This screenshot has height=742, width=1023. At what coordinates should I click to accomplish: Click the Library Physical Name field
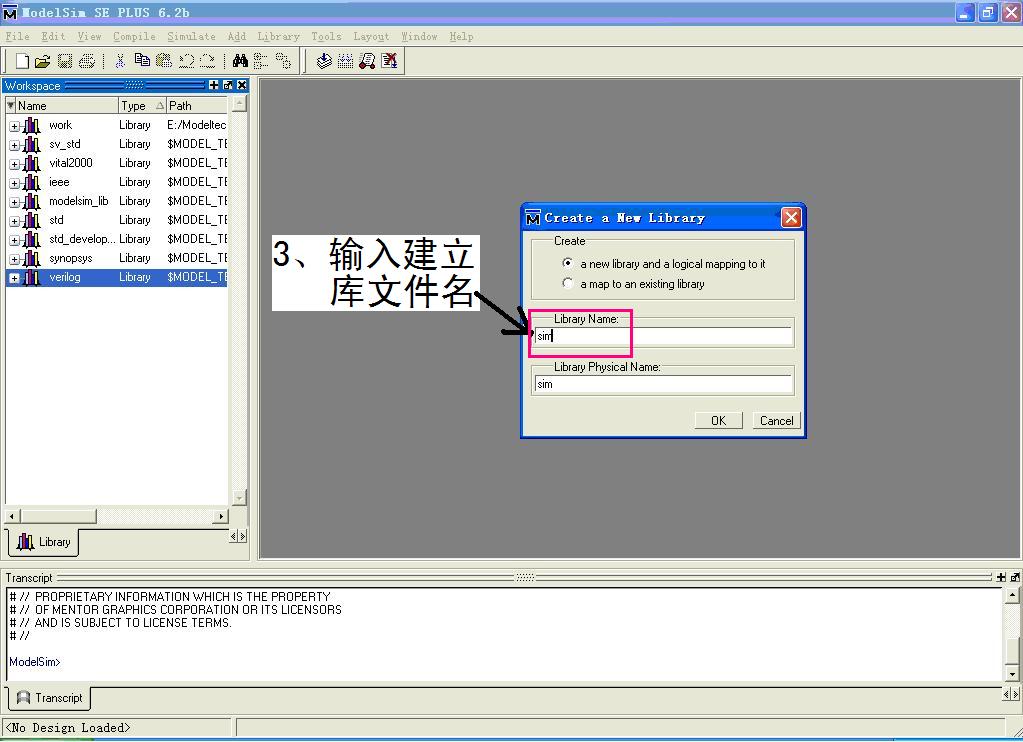[664, 384]
